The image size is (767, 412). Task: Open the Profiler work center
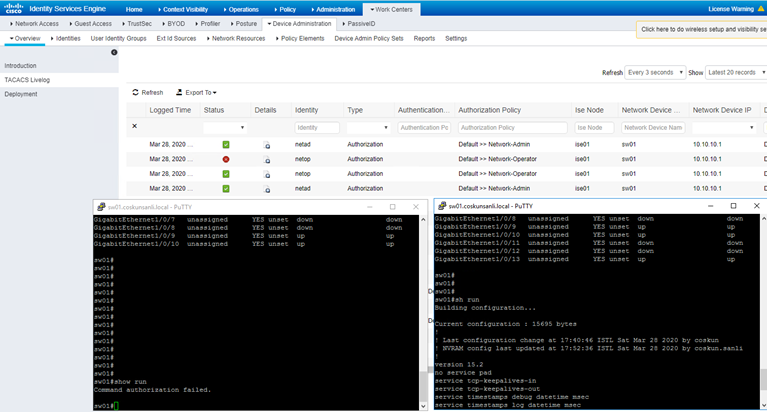207,23
